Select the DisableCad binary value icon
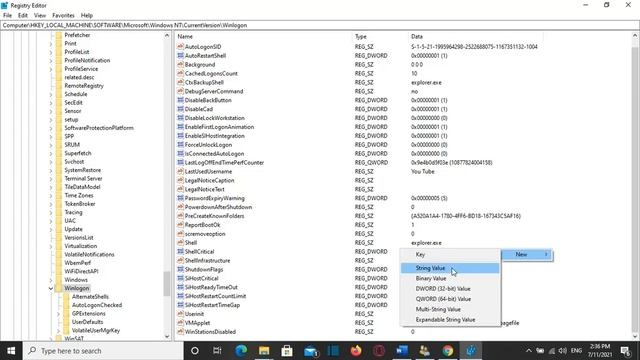 click(180, 109)
